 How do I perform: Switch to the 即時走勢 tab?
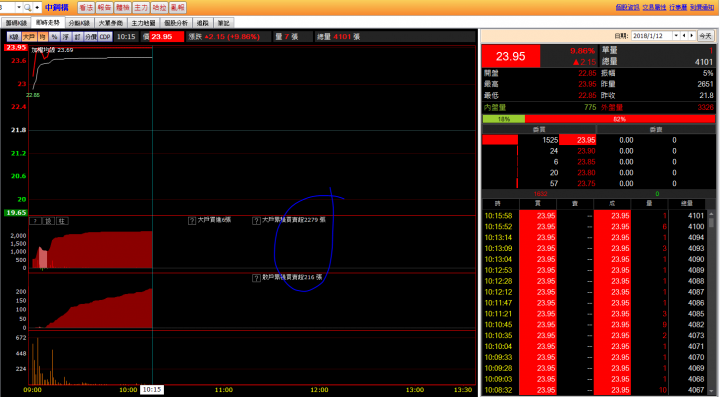click(48, 22)
